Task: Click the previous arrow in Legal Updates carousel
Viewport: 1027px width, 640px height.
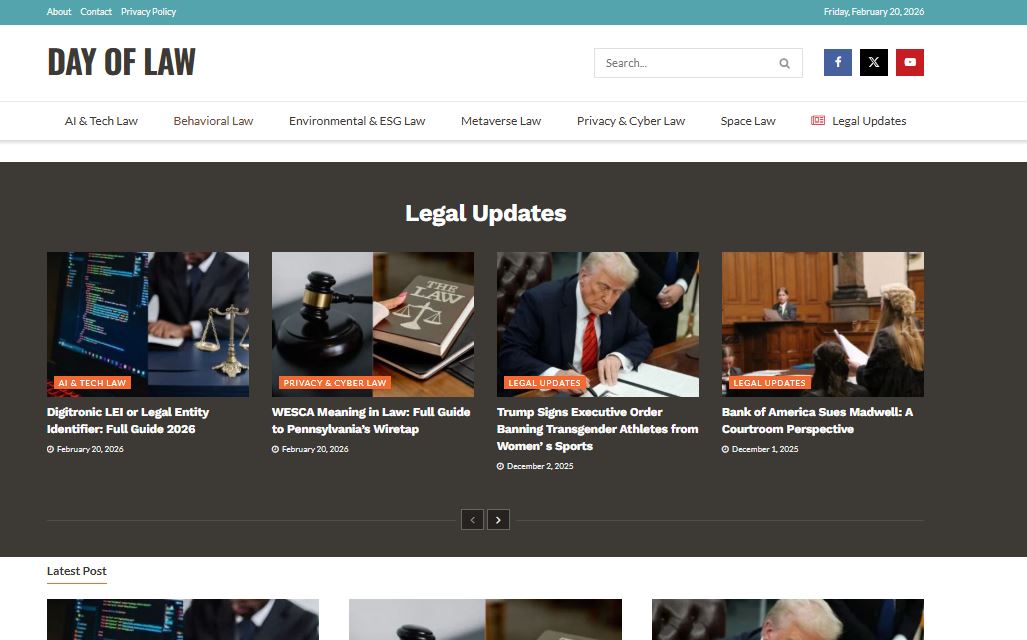Action: tap(472, 519)
